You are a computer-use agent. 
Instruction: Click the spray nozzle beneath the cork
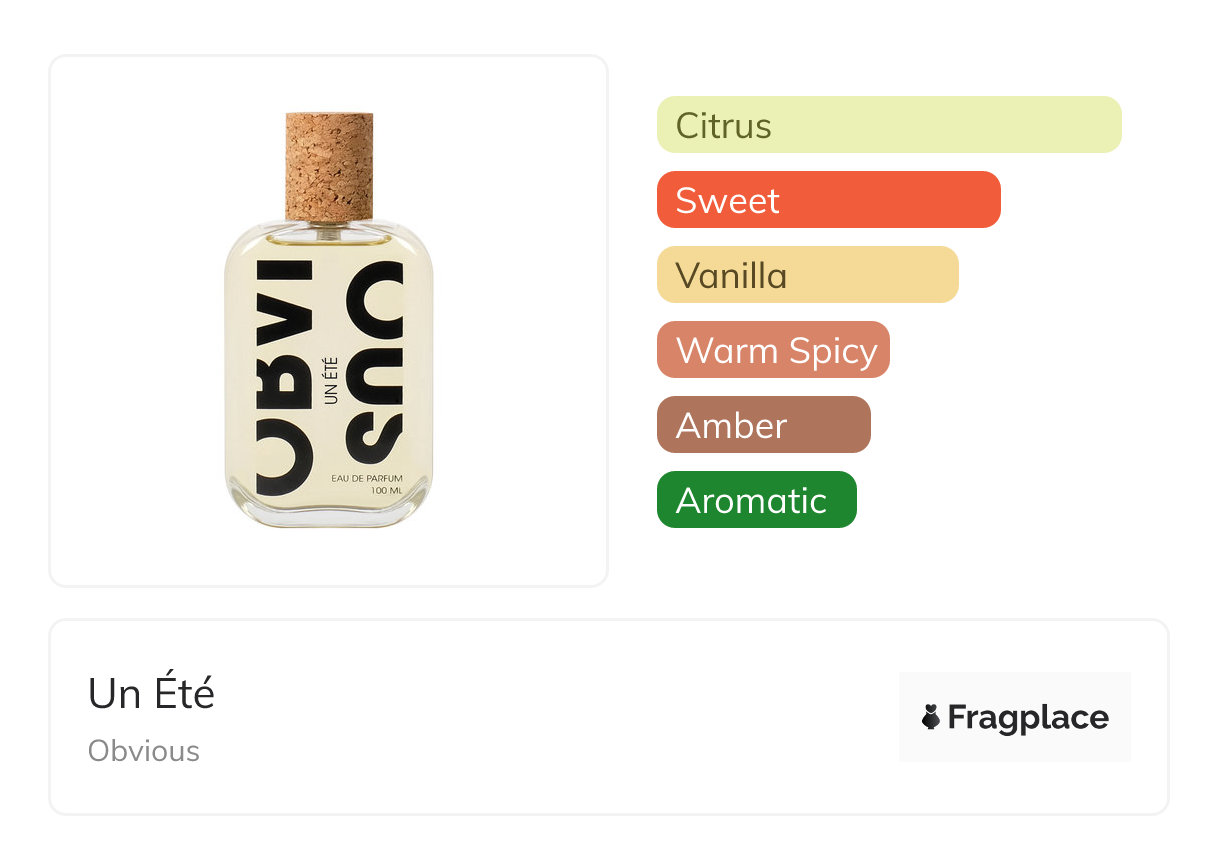(x=327, y=228)
